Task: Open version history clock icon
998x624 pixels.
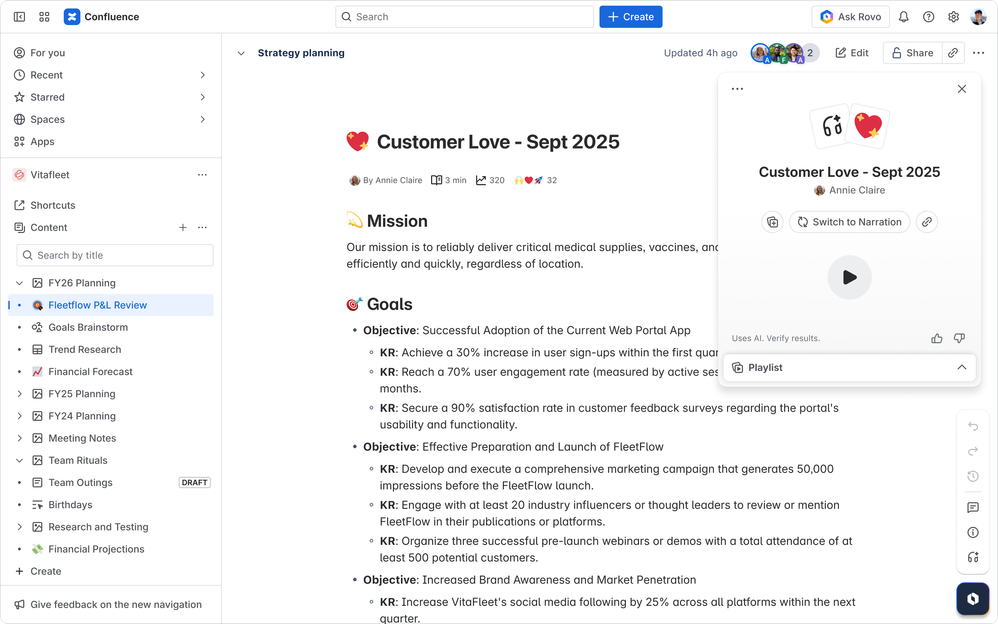Action: [x=973, y=476]
